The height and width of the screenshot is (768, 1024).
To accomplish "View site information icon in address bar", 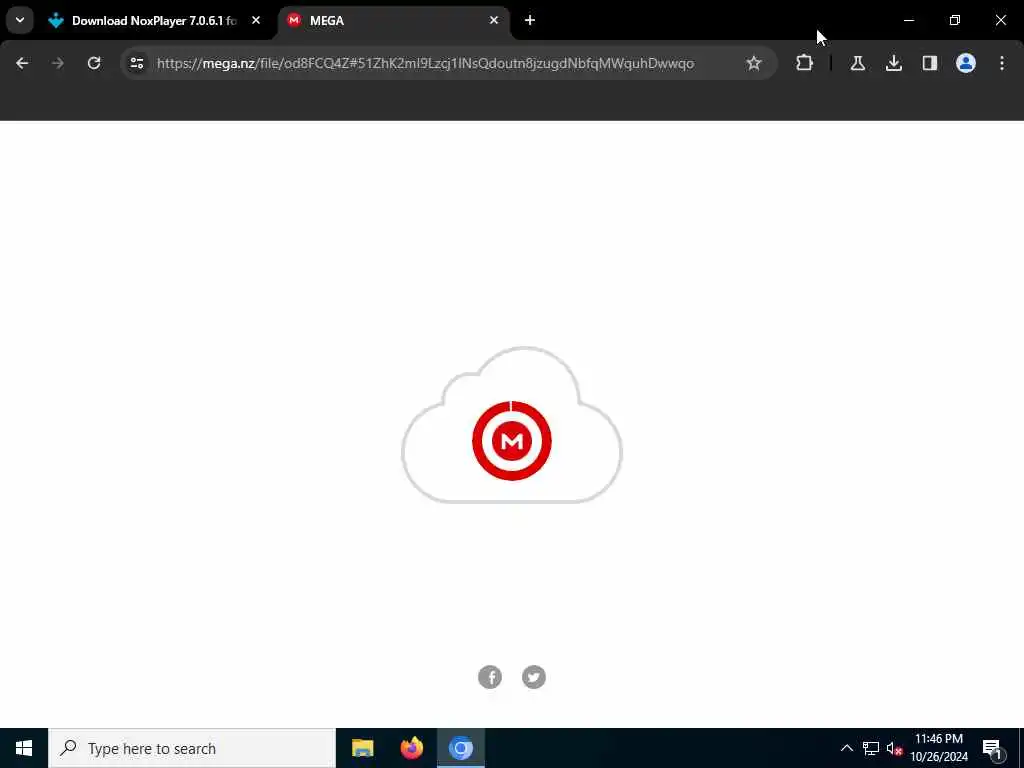I will 137,63.
